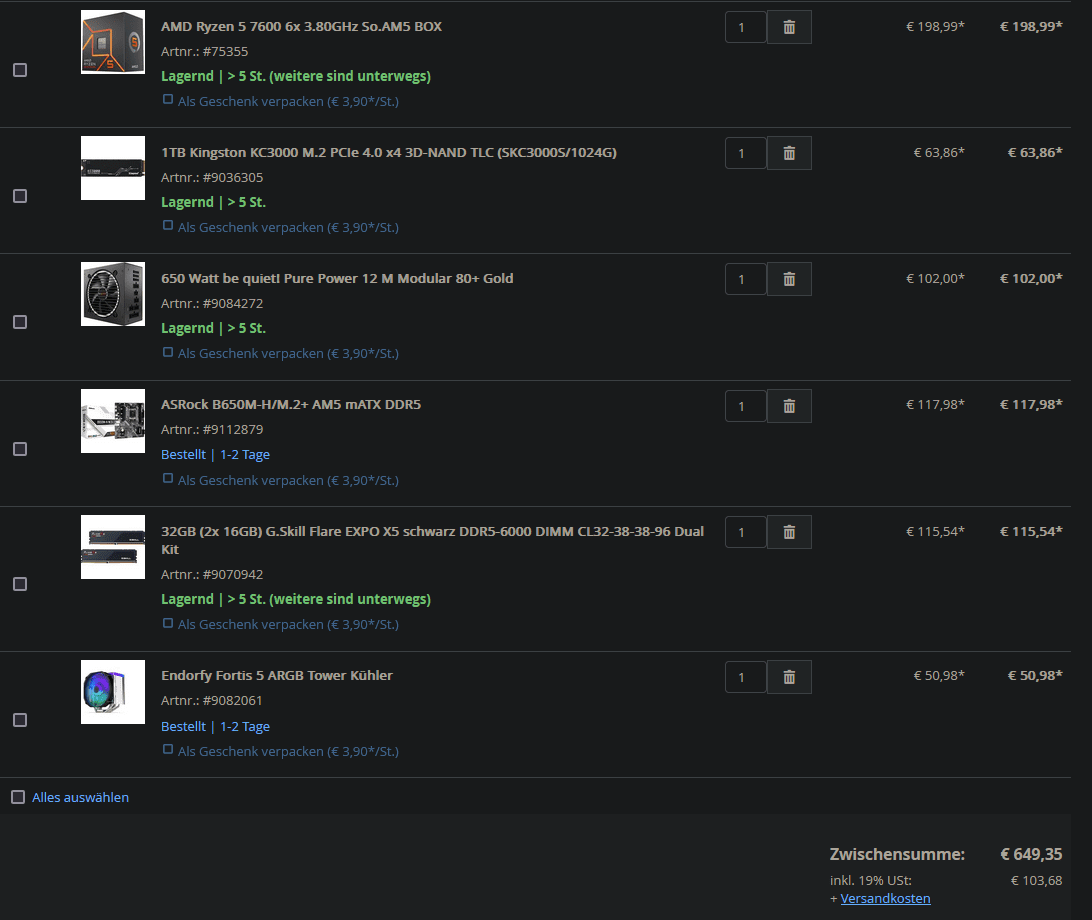Click the Kingston SSD thumbnail image
The width and height of the screenshot is (1092, 920).
(113, 168)
